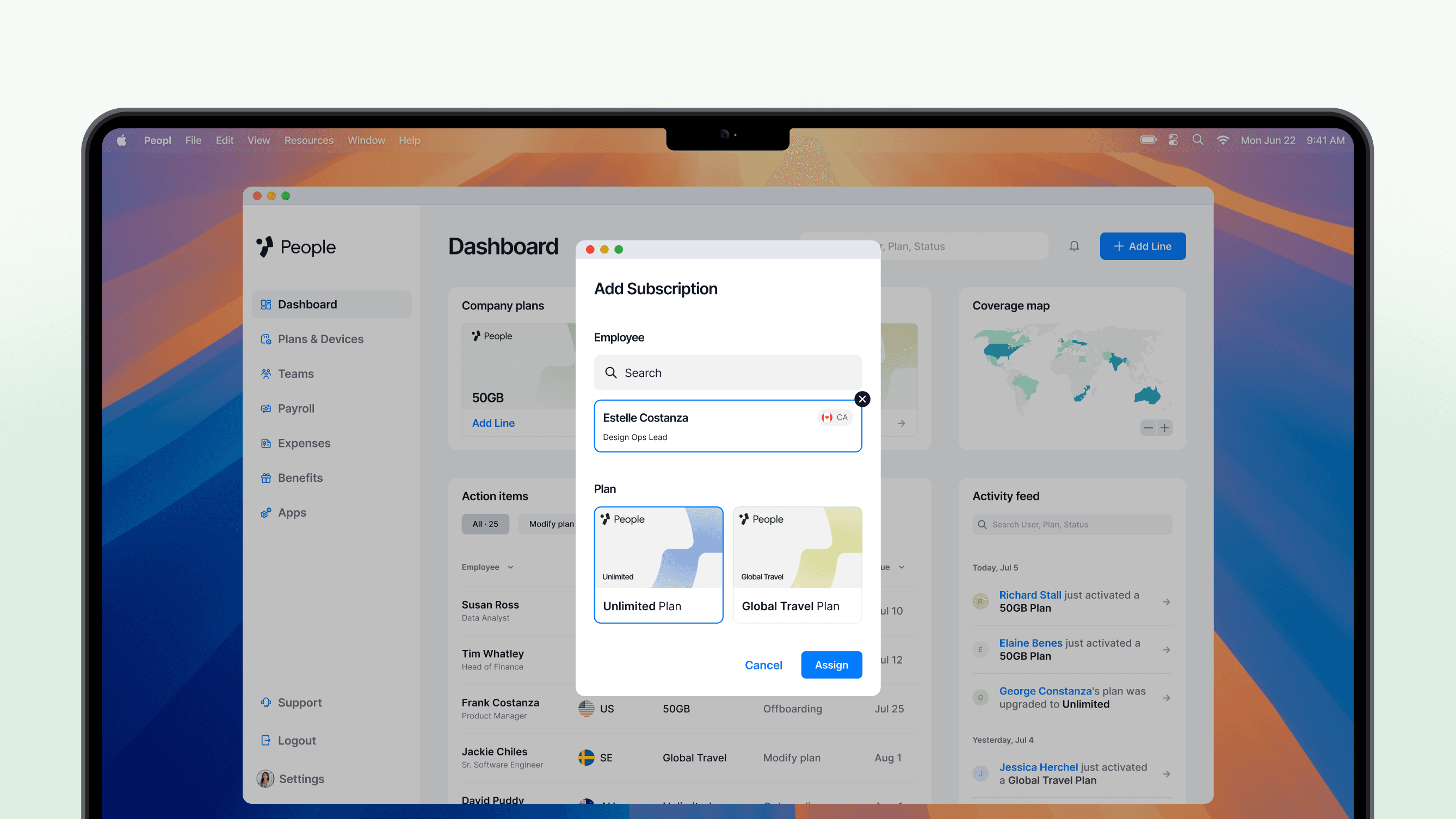
Task: Open George Constanza profile link
Action: [x=1045, y=691]
